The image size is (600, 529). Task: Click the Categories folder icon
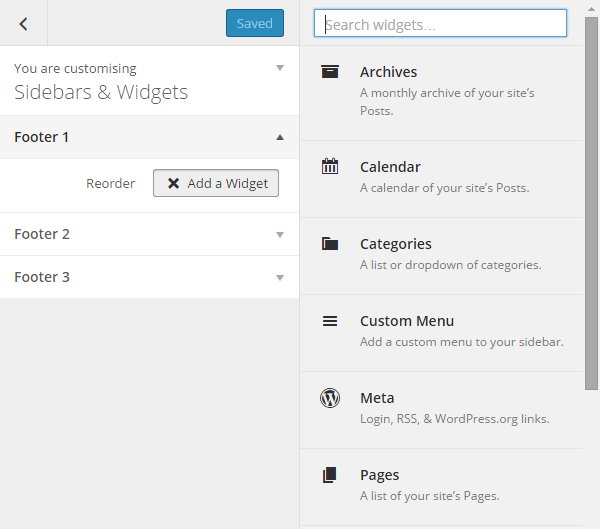pos(329,243)
